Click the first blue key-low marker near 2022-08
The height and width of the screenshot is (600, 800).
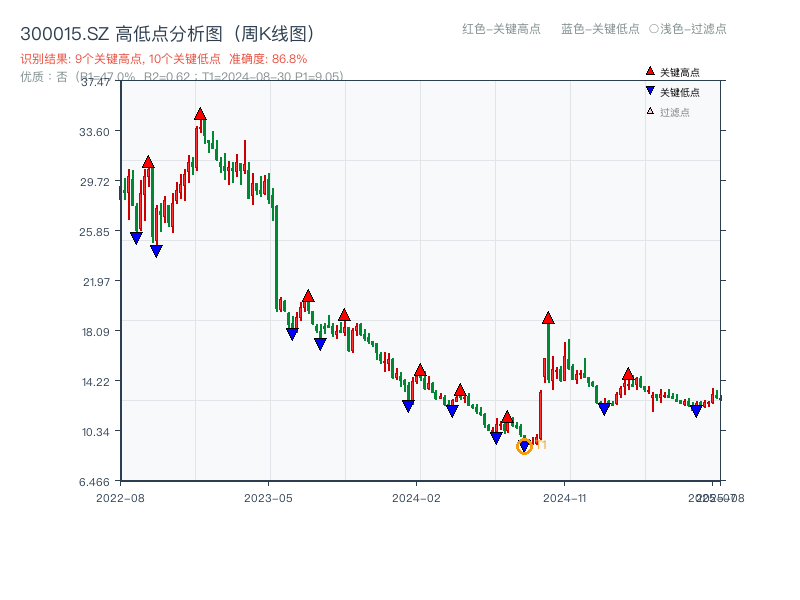(x=137, y=236)
